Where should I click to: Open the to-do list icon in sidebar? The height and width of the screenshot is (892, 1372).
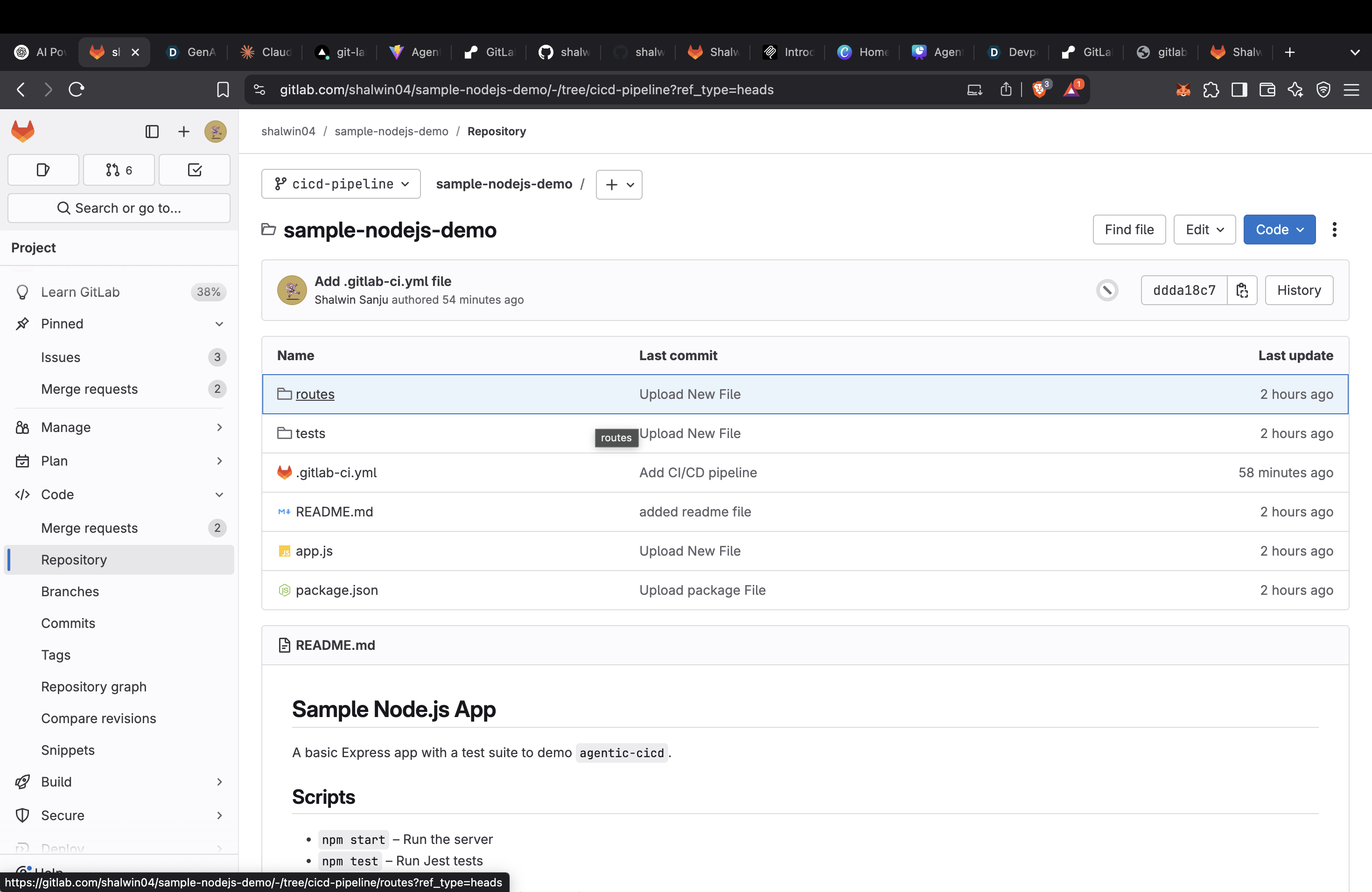194,170
